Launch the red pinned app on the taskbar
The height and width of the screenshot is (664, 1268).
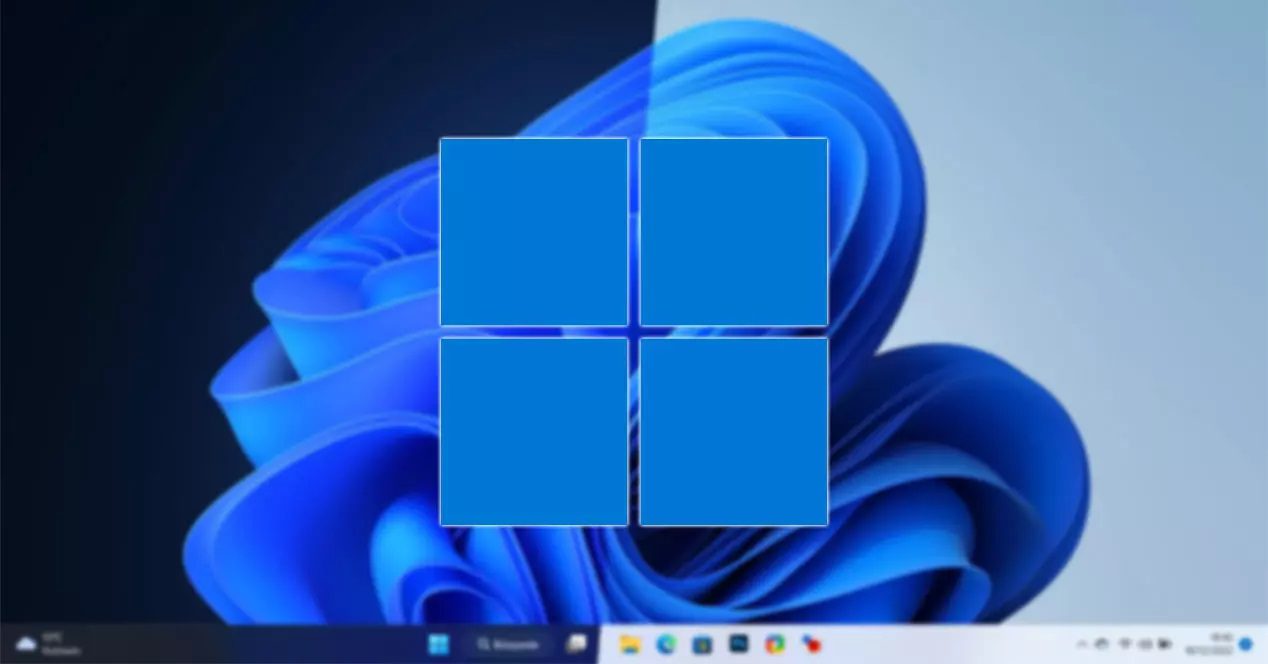click(811, 644)
